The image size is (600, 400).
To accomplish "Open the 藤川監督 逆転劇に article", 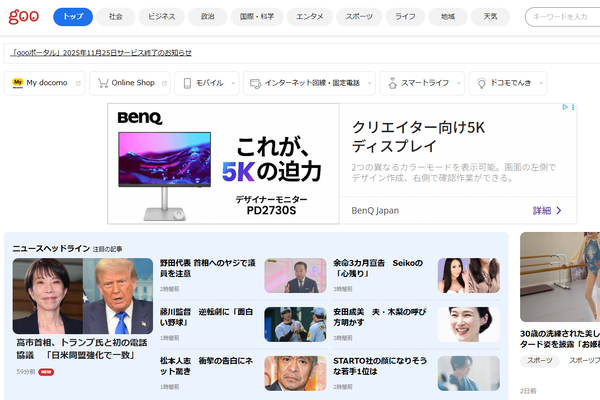I will coord(207,317).
